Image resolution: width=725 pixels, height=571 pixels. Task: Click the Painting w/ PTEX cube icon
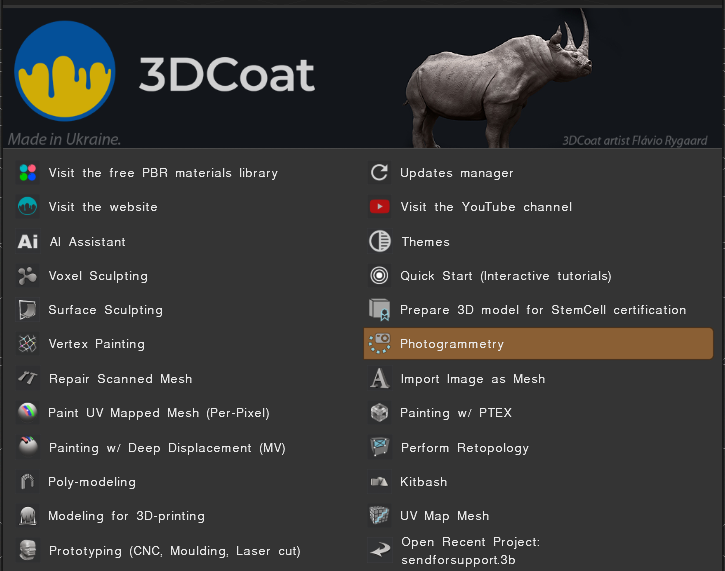click(x=380, y=412)
